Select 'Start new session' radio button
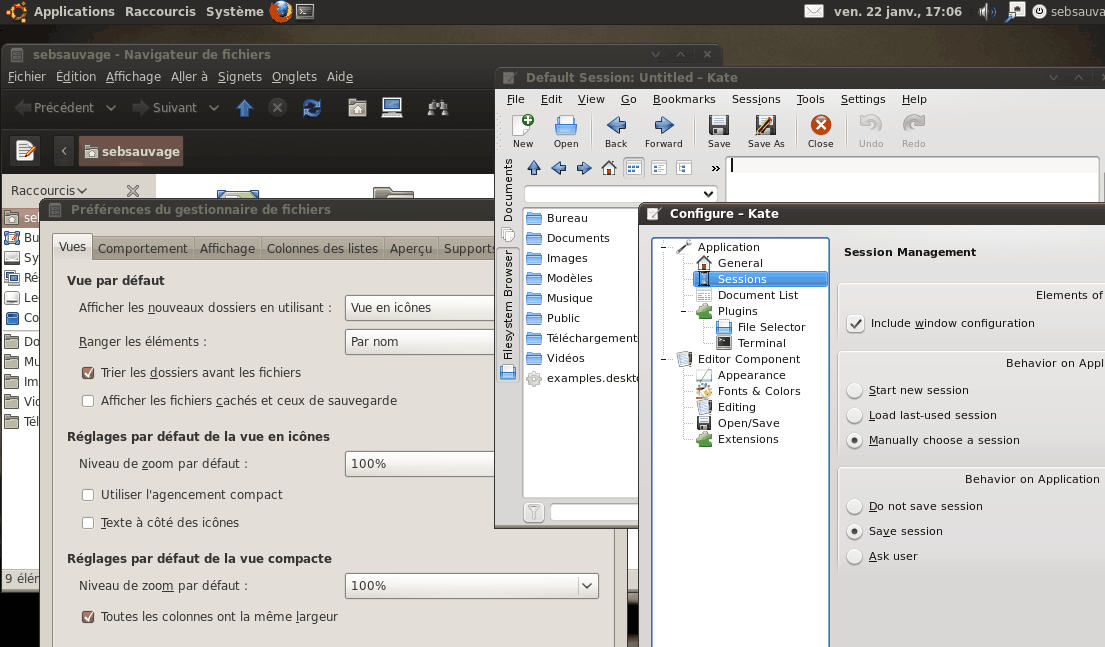 [854, 390]
